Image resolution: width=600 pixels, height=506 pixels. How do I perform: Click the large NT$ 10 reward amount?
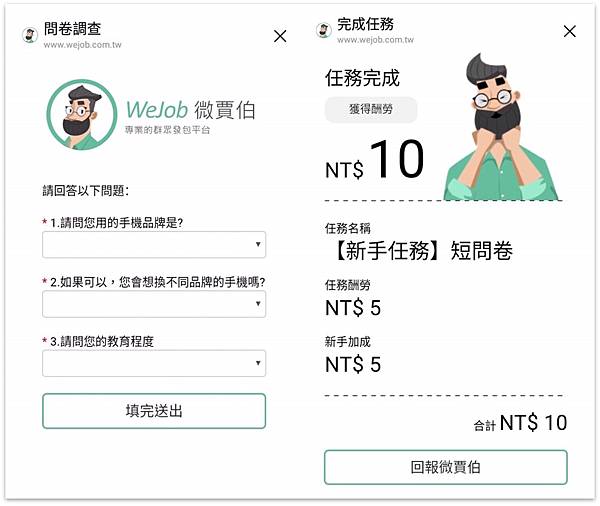(375, 160)
